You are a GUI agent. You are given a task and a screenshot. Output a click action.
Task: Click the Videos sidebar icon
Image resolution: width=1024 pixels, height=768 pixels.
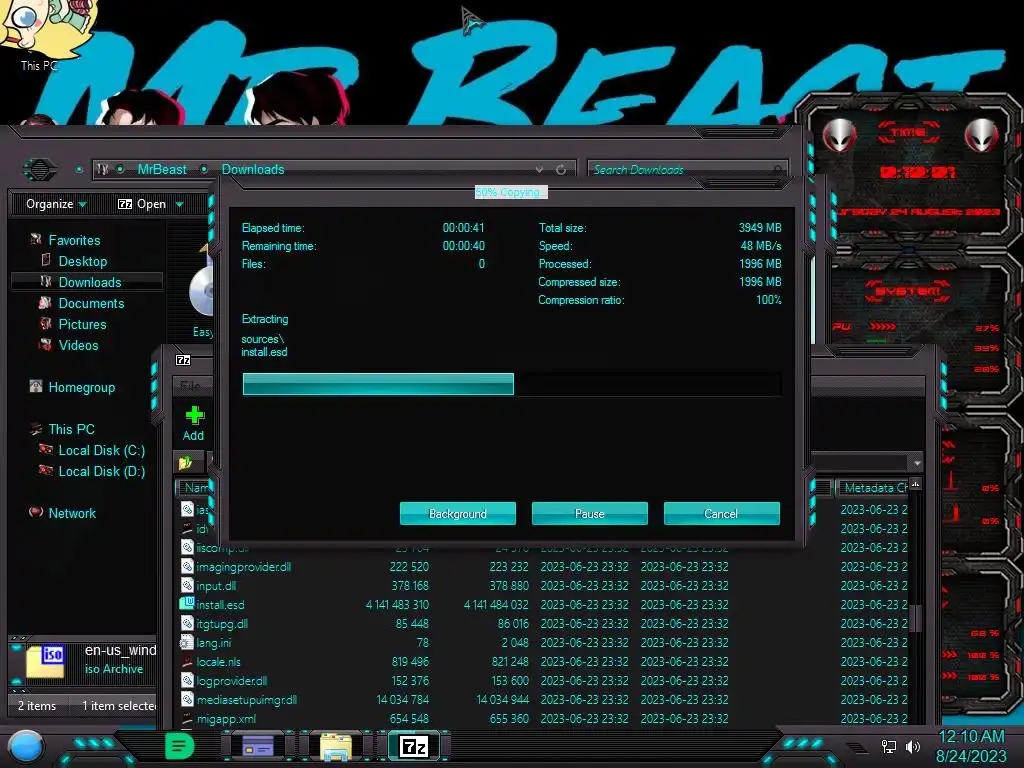46,344
